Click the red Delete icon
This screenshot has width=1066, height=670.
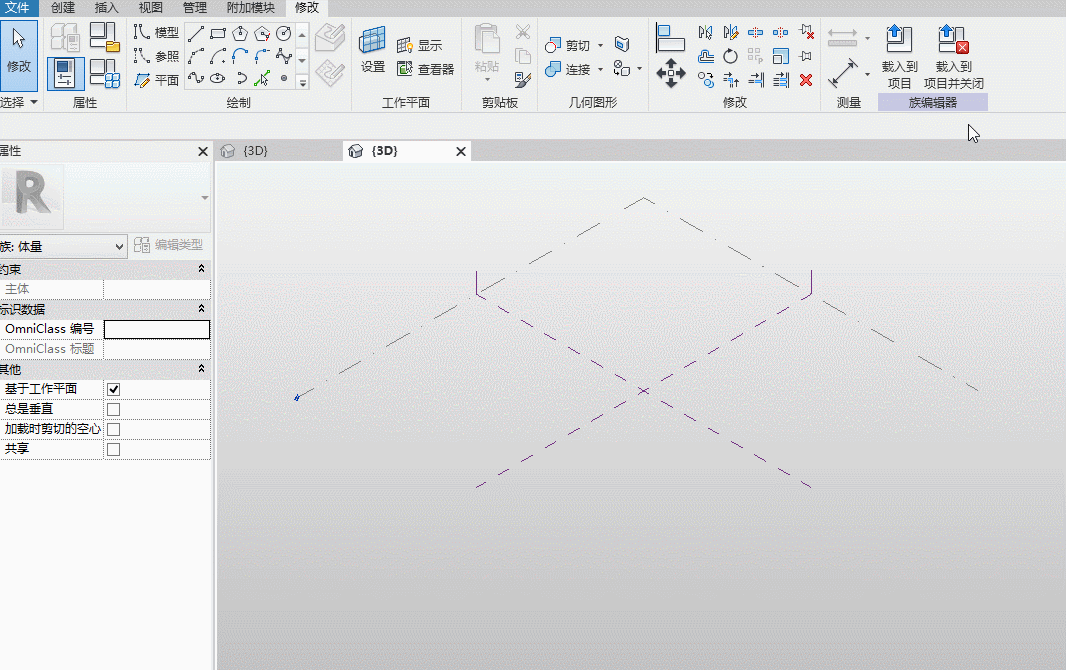[806, 80]
